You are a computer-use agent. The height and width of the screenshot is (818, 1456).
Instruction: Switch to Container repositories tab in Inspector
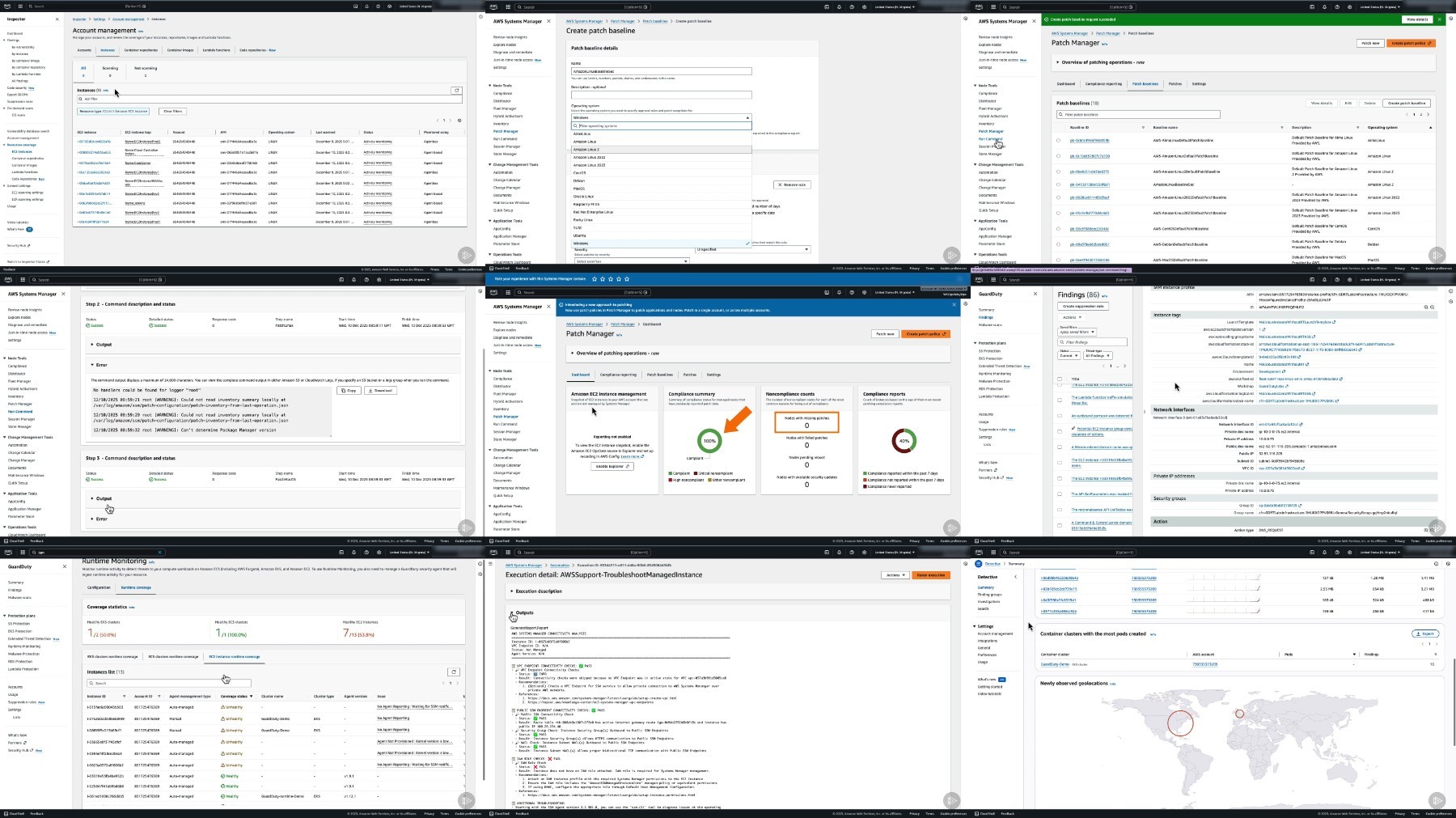(x=141, y=50)
